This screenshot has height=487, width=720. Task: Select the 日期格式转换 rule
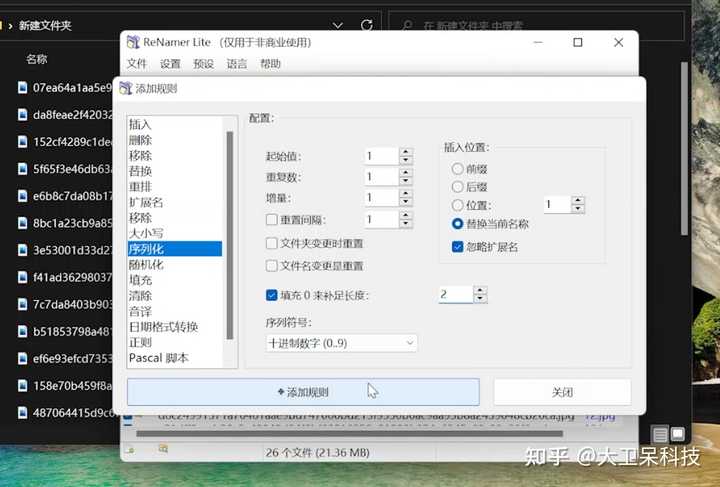(175, 327)
